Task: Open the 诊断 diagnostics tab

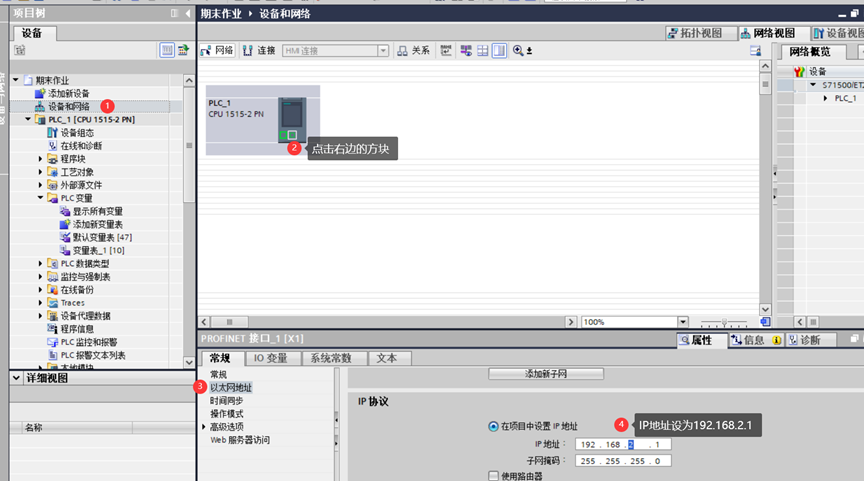Action: (809, 341)
